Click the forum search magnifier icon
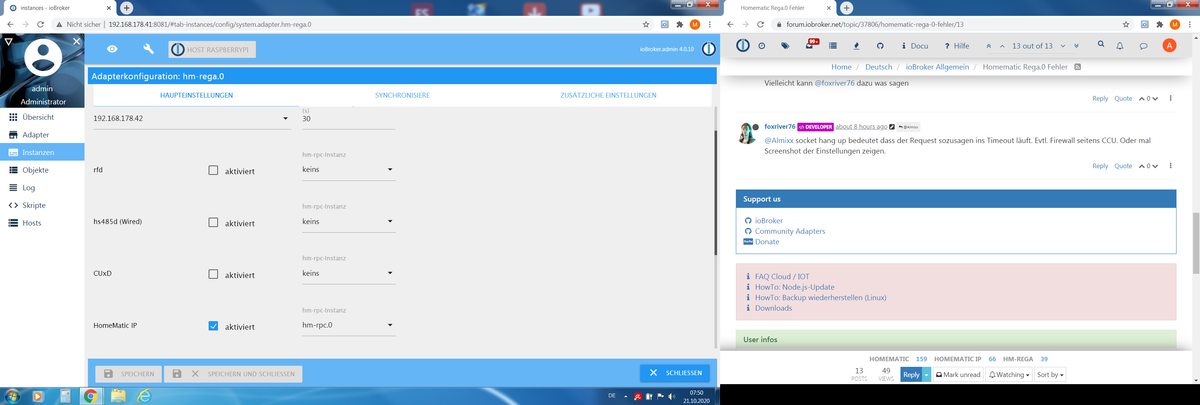The height and width of the screenshot is (405, 1200). coord(1101,45)
